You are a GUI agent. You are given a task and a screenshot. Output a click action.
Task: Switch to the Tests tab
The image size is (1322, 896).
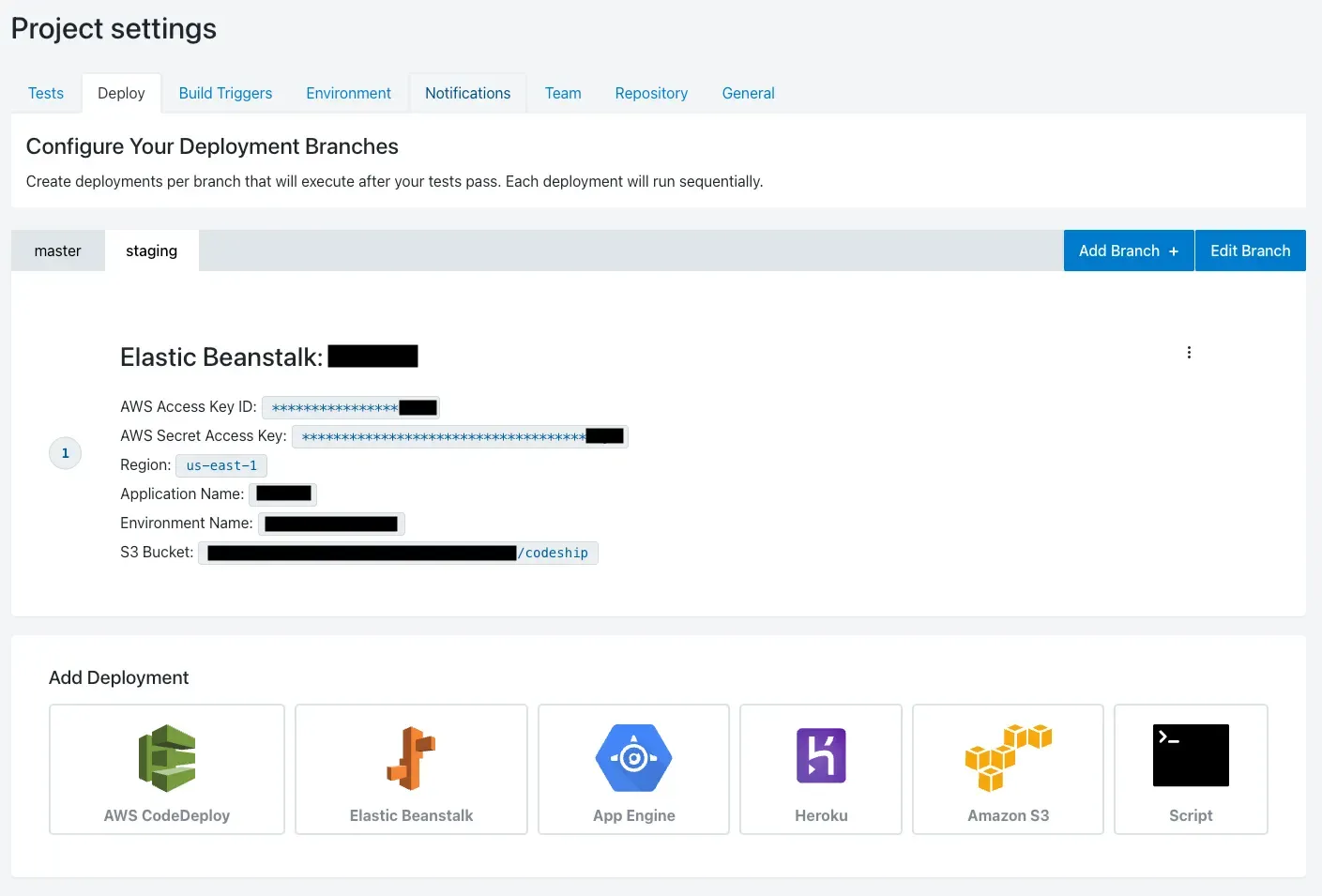click(46, 94)
